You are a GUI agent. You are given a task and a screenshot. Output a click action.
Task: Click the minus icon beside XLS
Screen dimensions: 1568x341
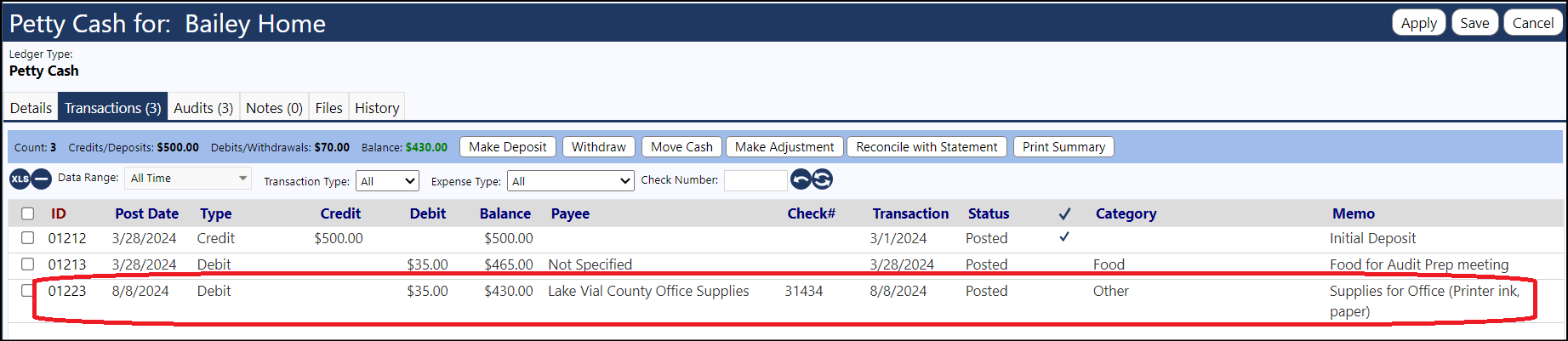click(42, 179)
